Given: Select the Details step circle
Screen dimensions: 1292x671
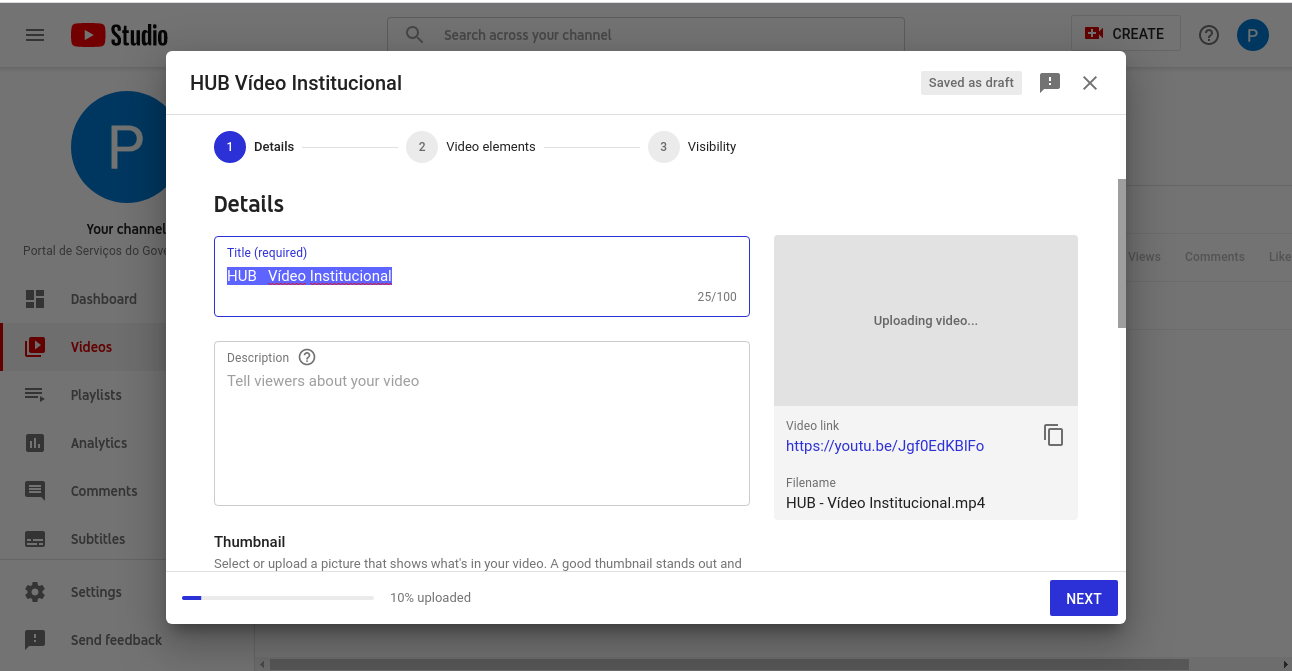Looking at the screenshot, I should 230,147.
